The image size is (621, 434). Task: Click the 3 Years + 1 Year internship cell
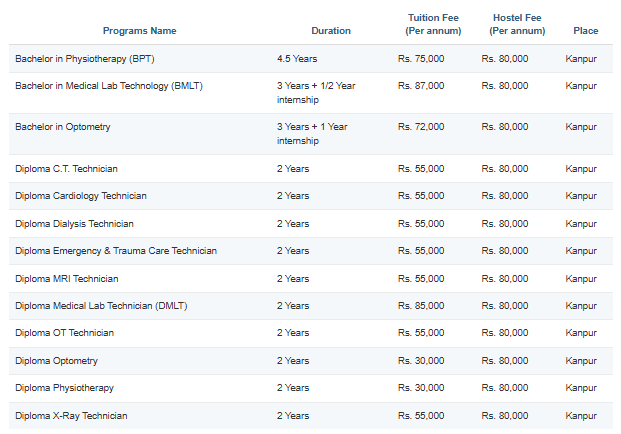[x=312, y=134]
